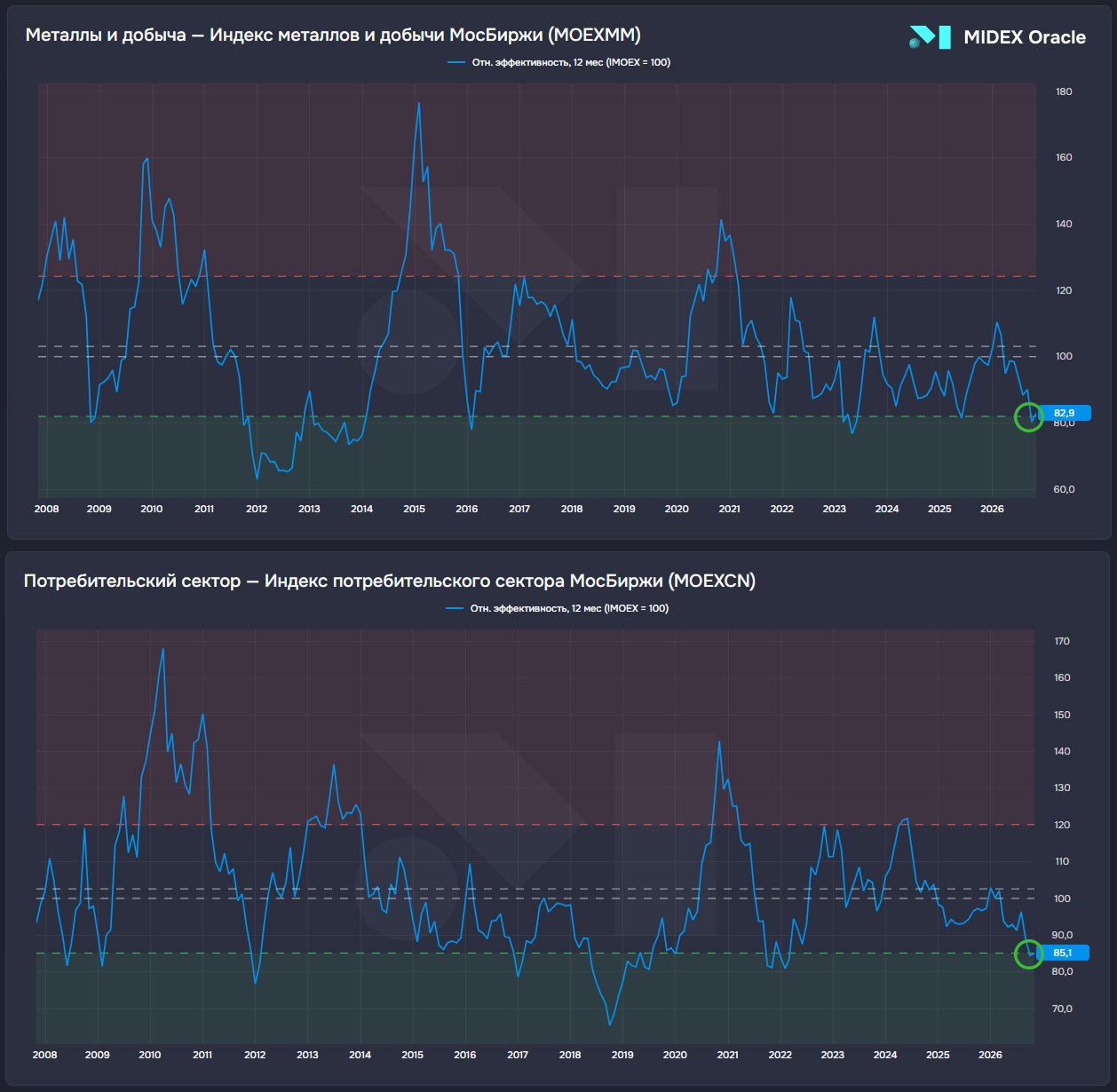Click the 2025 x-axis label on the MOEXCN chart
The height and width of the screenshot is (1092, 1117).
coord(938,1055)
